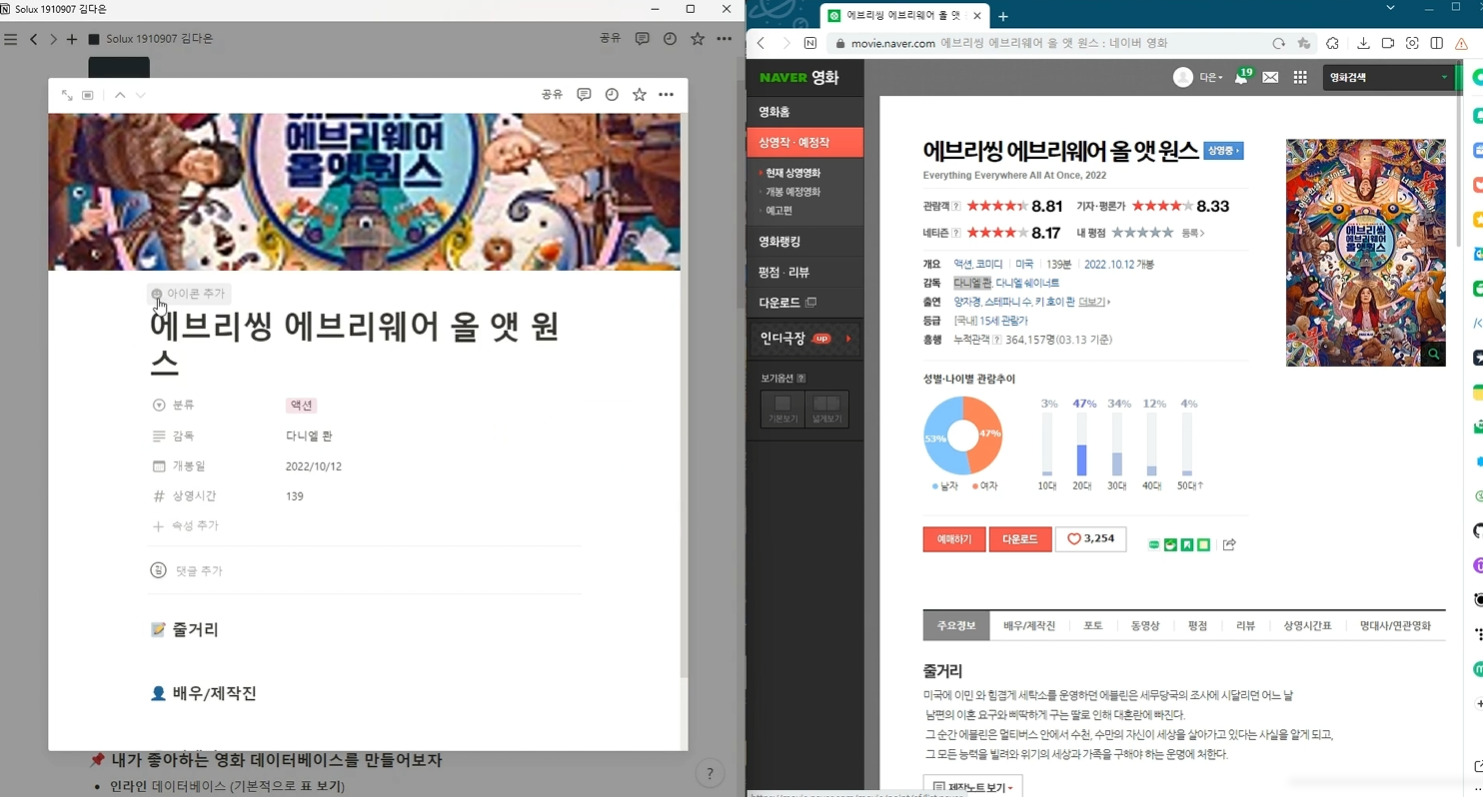Open the Naver services grid menu
This screenshot has width=1483, height=797.
coord(1300,77)
